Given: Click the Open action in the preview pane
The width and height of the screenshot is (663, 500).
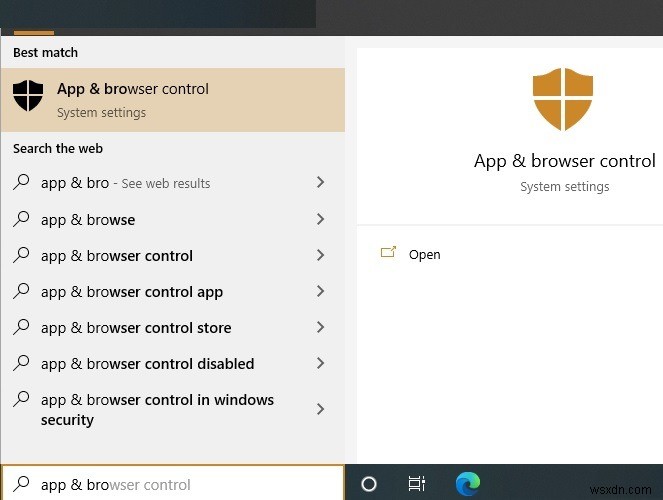Looking at the screenshot, I should 424,254.
